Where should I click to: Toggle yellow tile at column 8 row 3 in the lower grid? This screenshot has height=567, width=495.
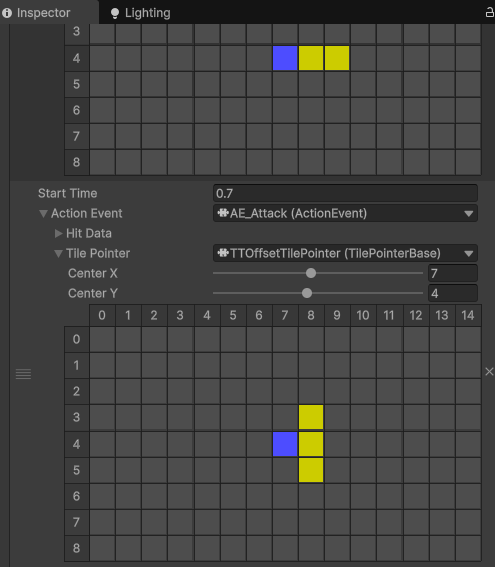tap(311, 417)
